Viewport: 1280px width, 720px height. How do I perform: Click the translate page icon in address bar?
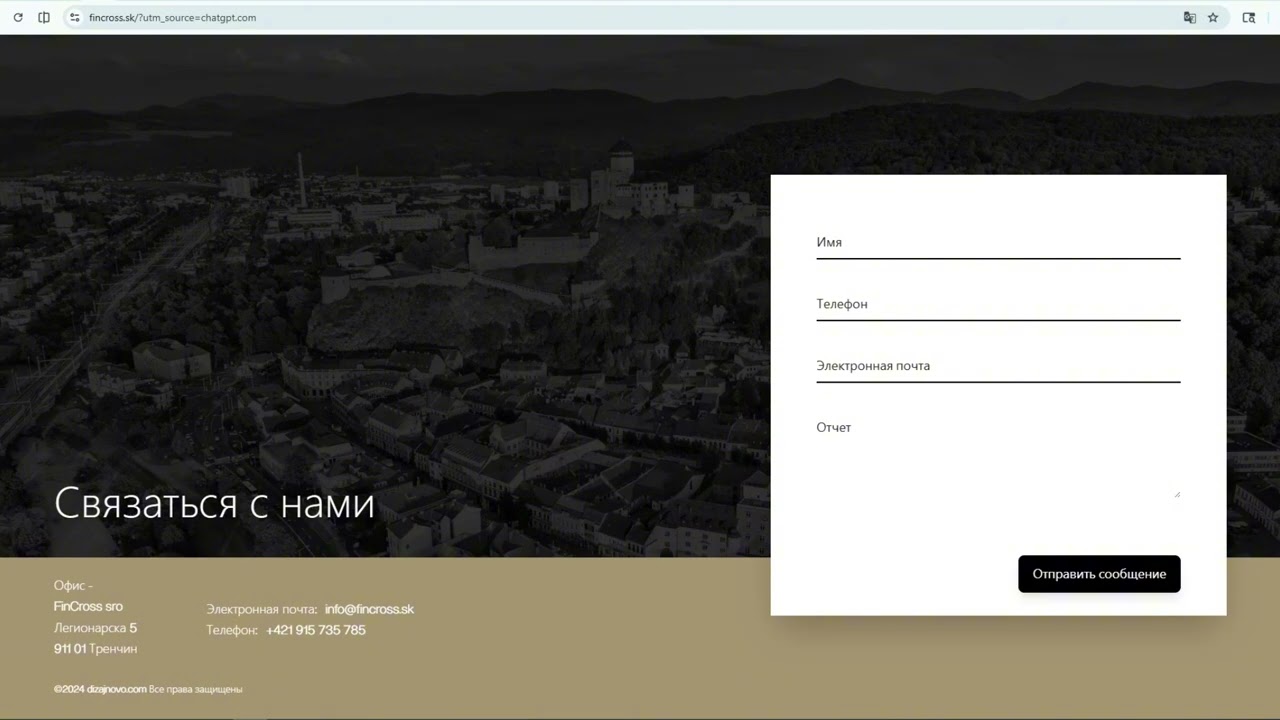pyautogui.click(x=1190, y=17)
